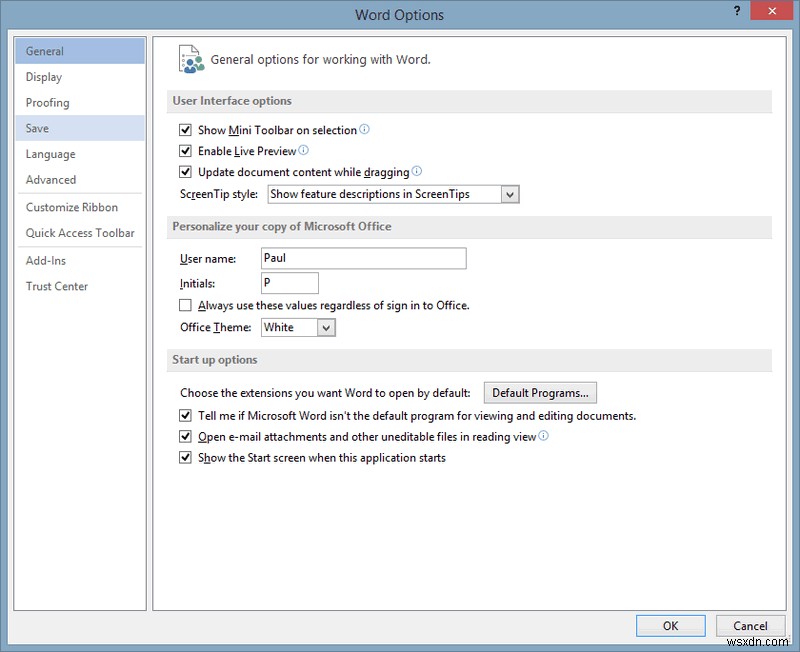The height and width of the screenshot is (652, 800).
Task: Click the Mini Toolbar info icon
Action: (x=364, y=129)
